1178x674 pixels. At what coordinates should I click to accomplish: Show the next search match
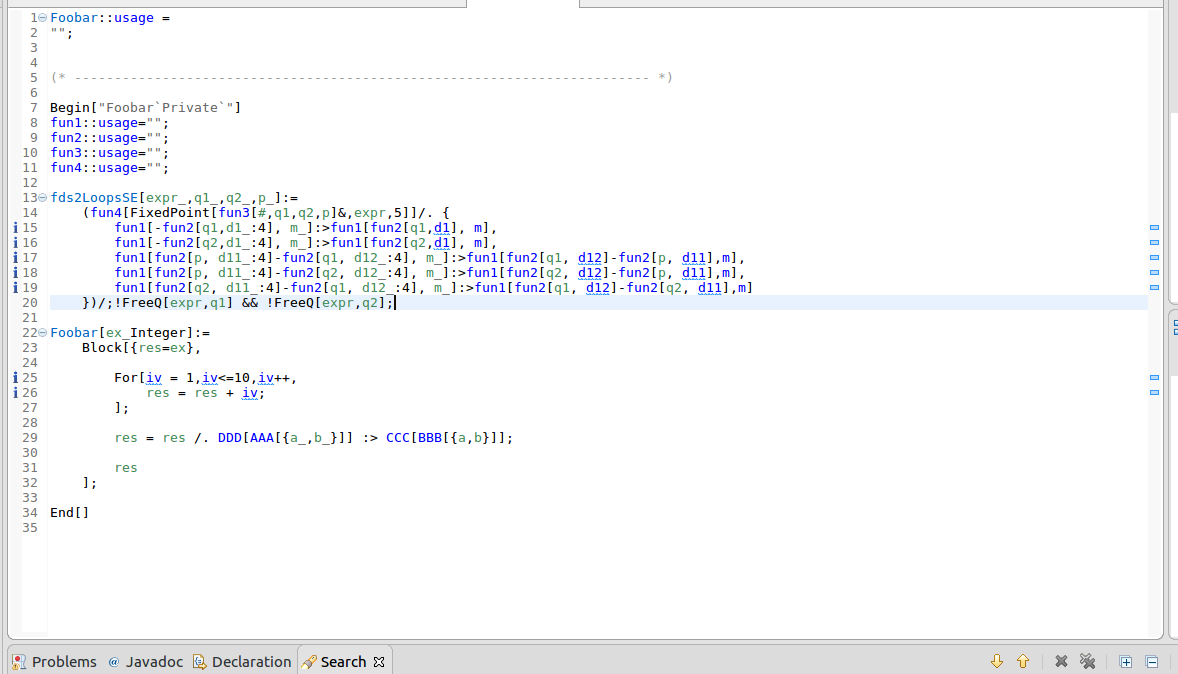click(998, 661)
